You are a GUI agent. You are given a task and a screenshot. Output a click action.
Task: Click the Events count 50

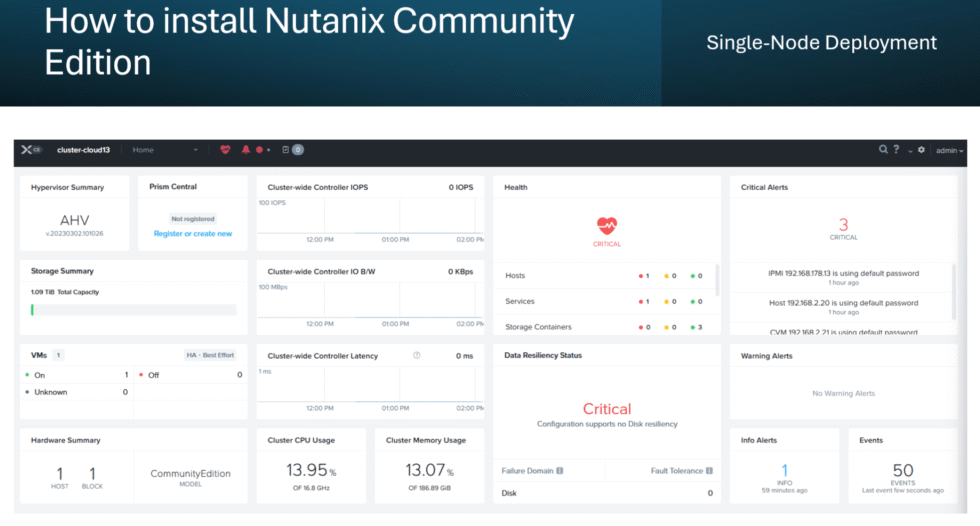click(x=902, y=470)
